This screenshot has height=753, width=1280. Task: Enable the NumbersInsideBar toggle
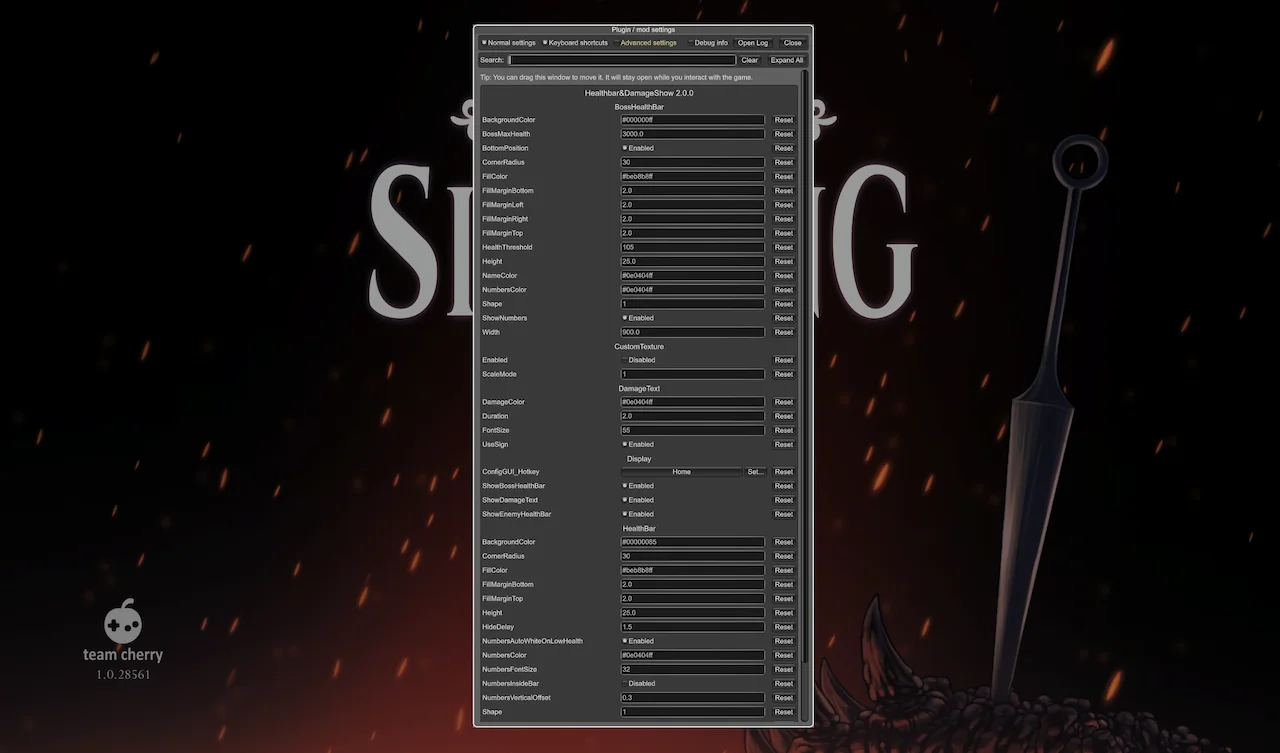pyautogui.click(x=639, y=684)
